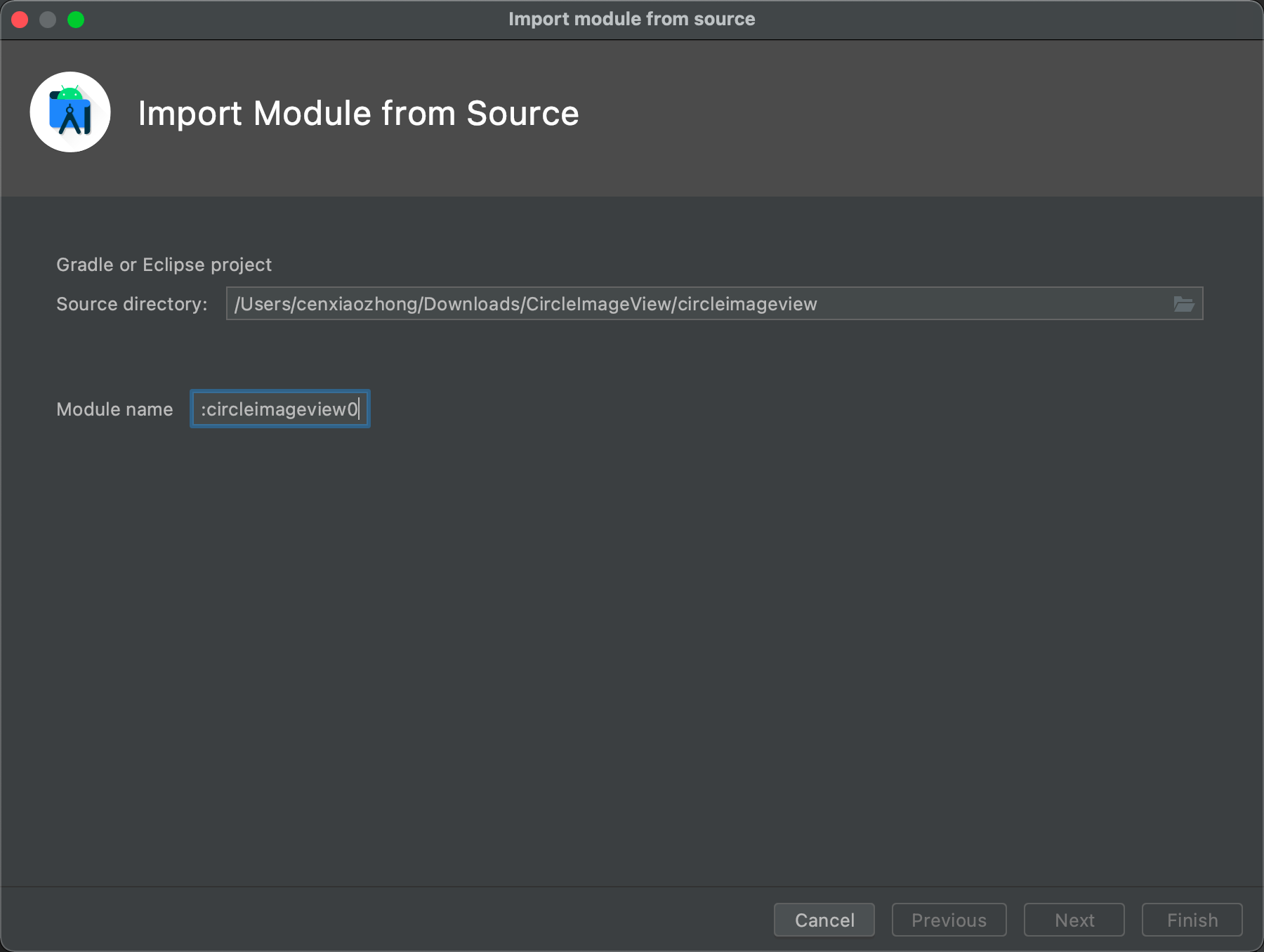The width and height of the screenshot is (1264, 952).
Task: Click the bottom button bar left of Cancel
Action: [386, 920]
